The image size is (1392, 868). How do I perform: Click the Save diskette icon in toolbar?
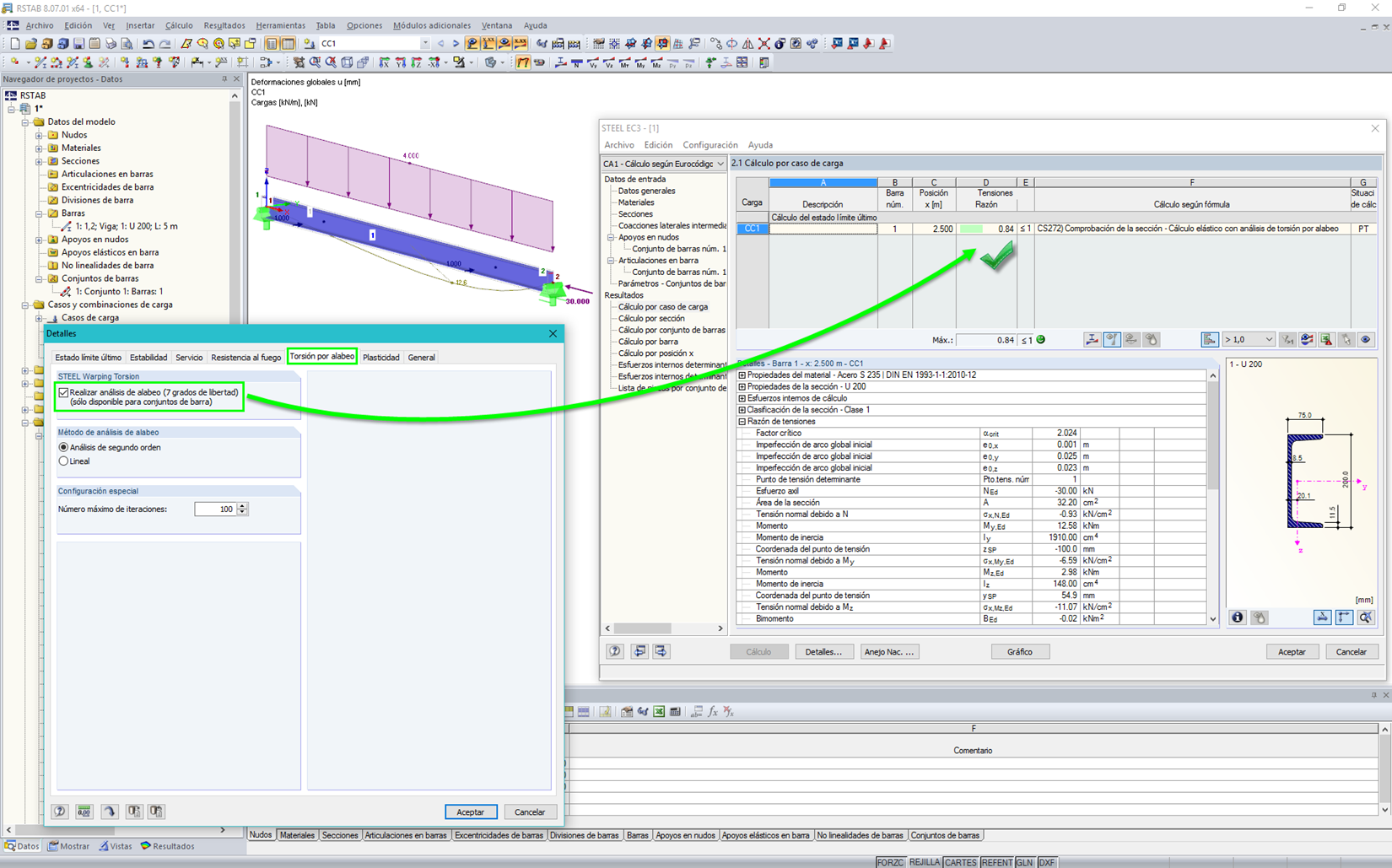tap(78, 43)
